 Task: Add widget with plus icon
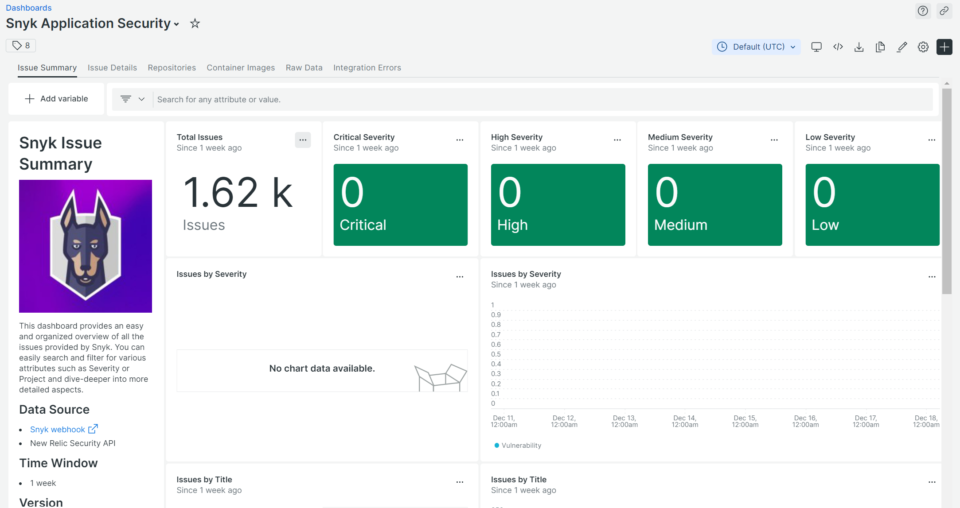944,47
